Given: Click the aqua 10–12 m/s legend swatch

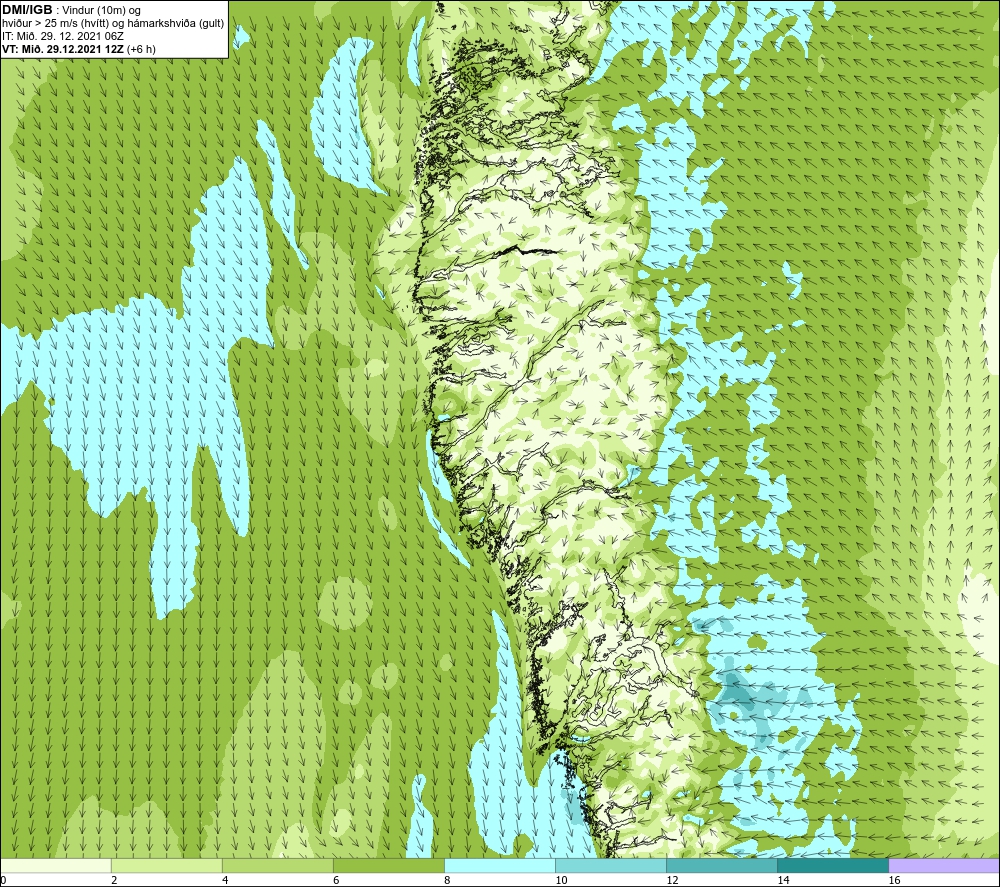Looking at the screenshot, I should 611,865.
